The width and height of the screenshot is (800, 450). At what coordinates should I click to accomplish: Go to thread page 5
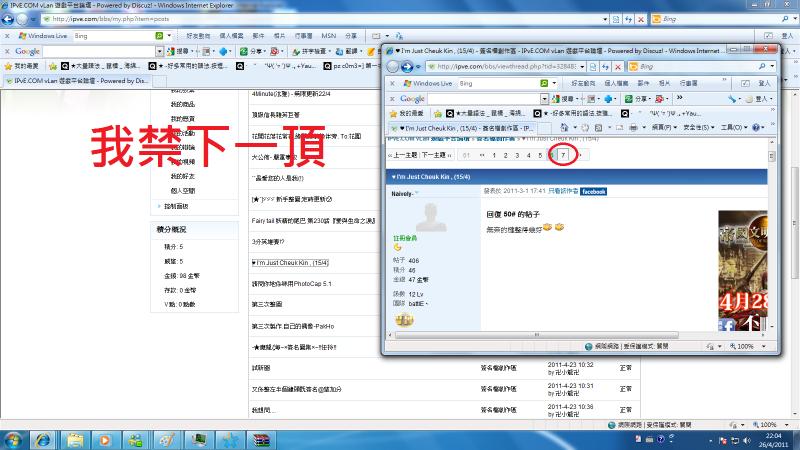click(540, 155)
